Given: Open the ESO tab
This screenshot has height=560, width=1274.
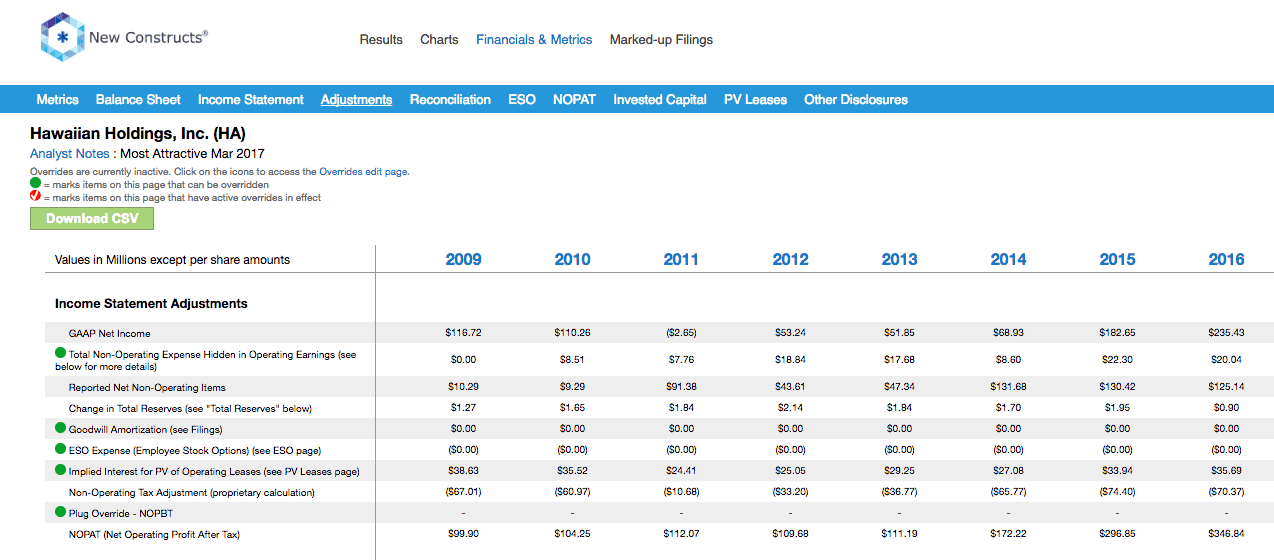Looking at the screenshot, I should click(522, 99).
